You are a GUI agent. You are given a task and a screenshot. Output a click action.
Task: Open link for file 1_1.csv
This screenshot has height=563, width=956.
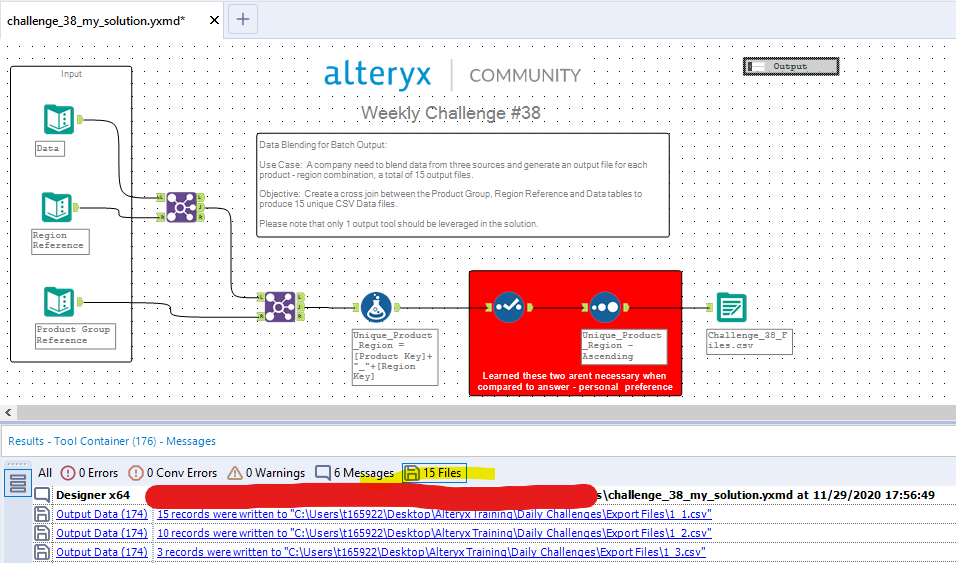click(x=434, y=514)
